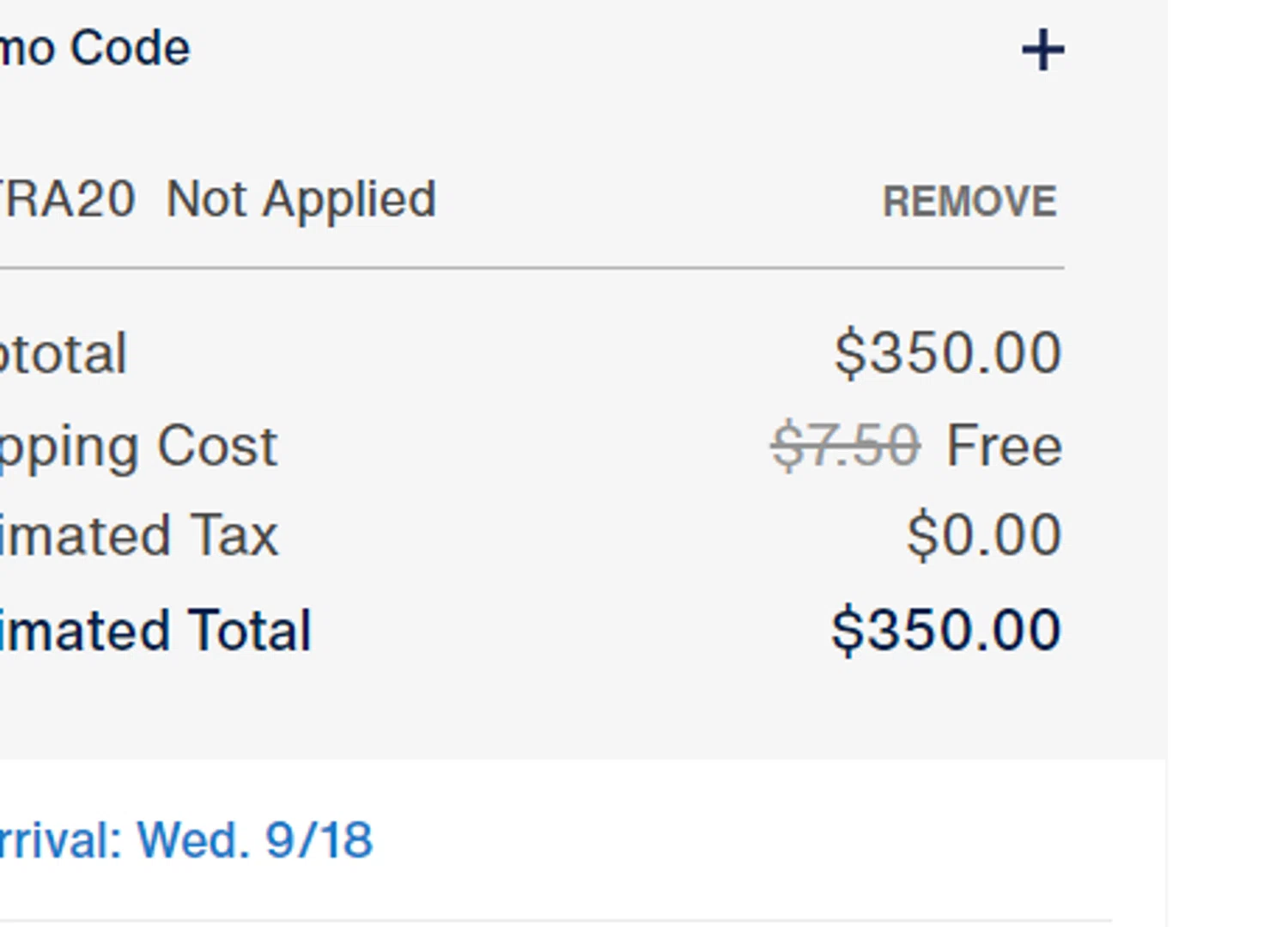Viewport: 1288px width, 927px height.
Task: Click the 9/18 date in the arrival text
Action: (x=319, y=839)
